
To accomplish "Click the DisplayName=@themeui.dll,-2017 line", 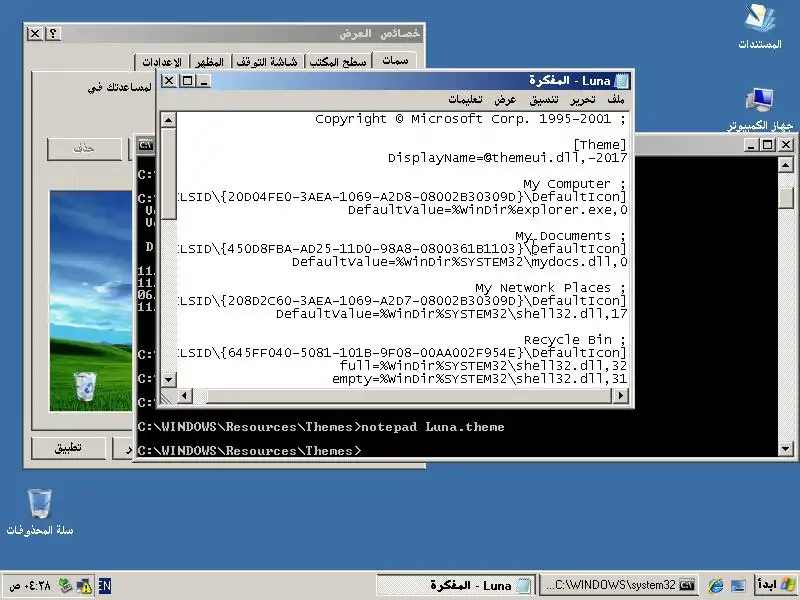I will [508, 158].
